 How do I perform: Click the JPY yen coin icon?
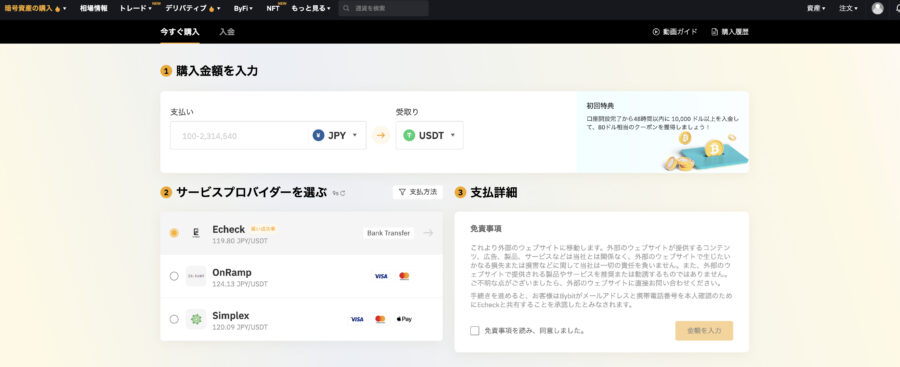[x=318, y=136]
